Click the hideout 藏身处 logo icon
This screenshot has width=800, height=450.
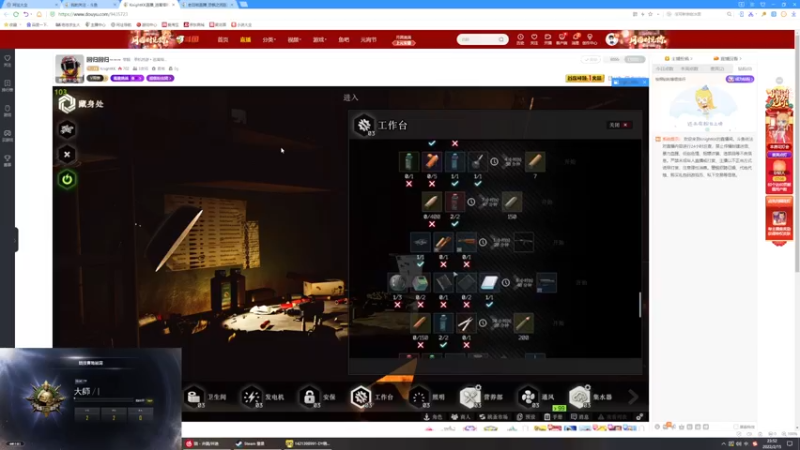(x=67, y=104)
